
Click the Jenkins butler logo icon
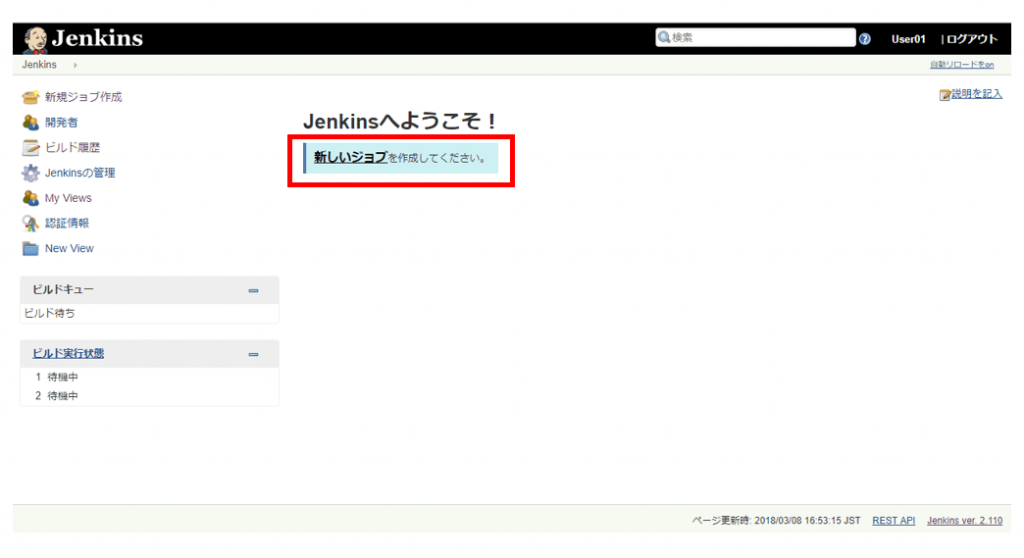pyautogui.click(x=35, y=39)
